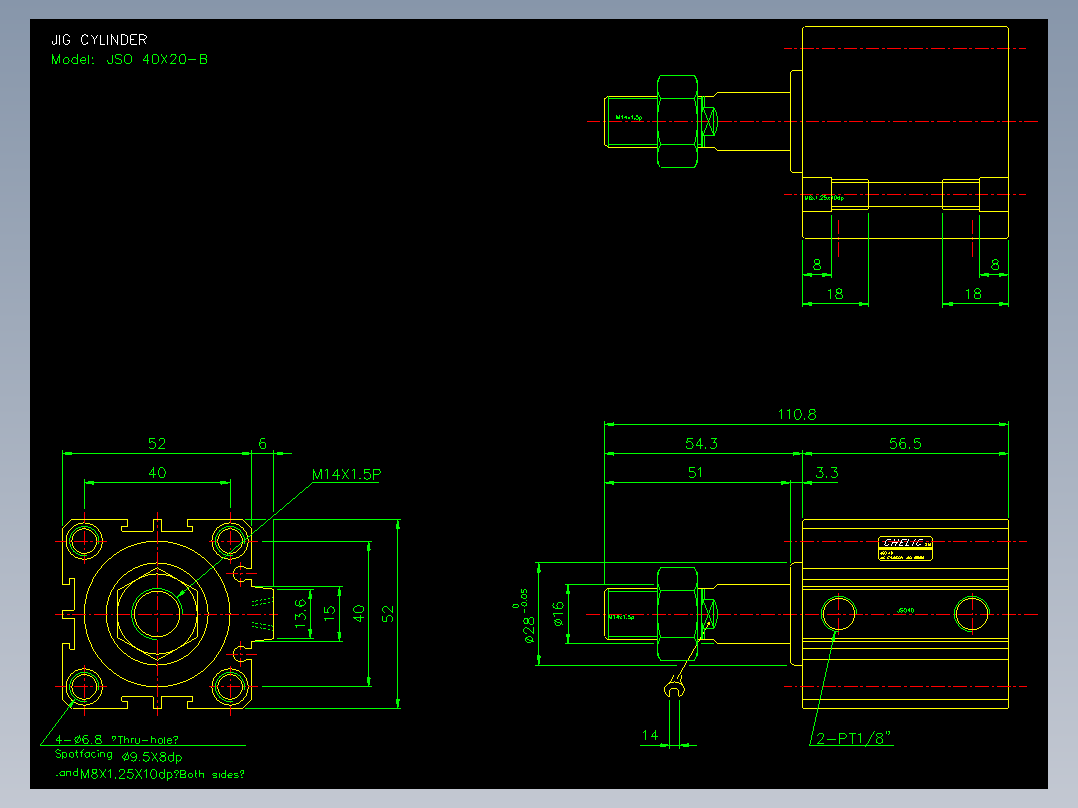This screenshot has height=808, width=1078.
Task: Select the small JSO40 text between ports
Action: [x=905, y=610]
